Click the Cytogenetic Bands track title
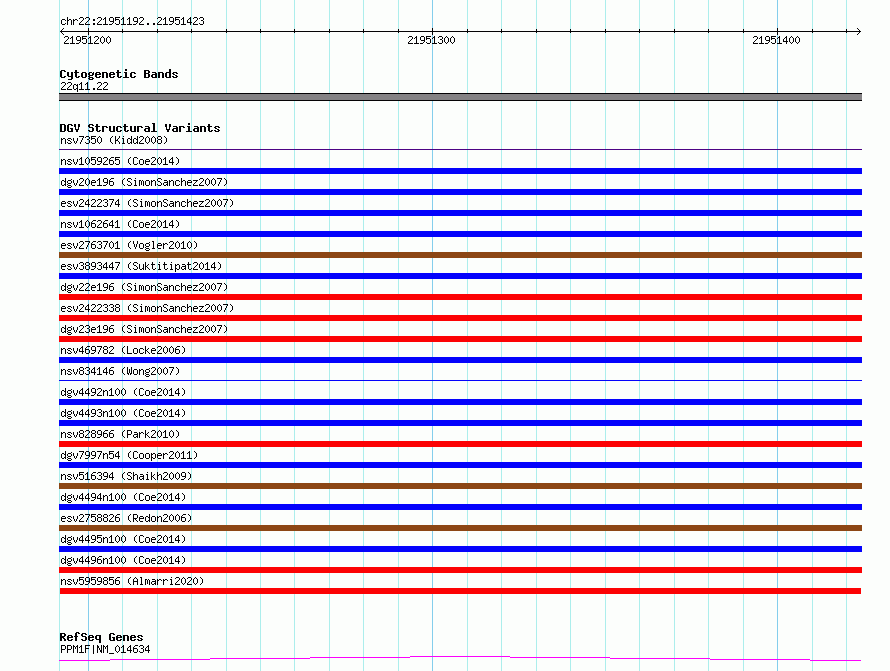 click(x=119, y=74)
